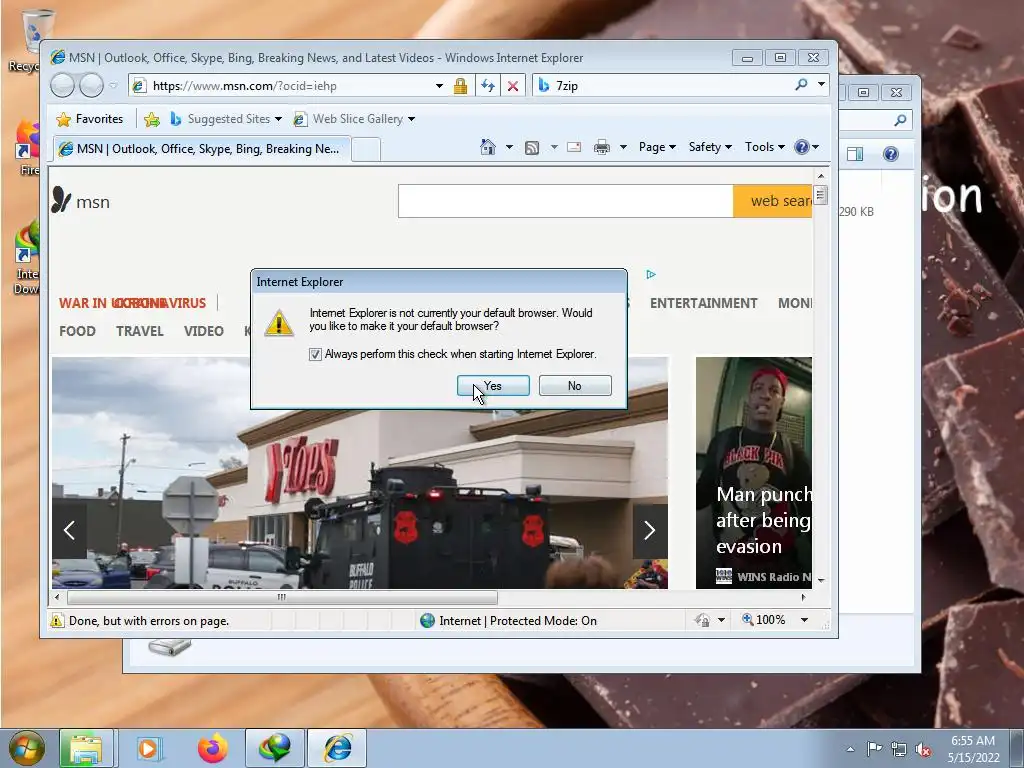Expand the address bar URL dropdown
This screenshot has width=1024, height=768.
[439, 86]
